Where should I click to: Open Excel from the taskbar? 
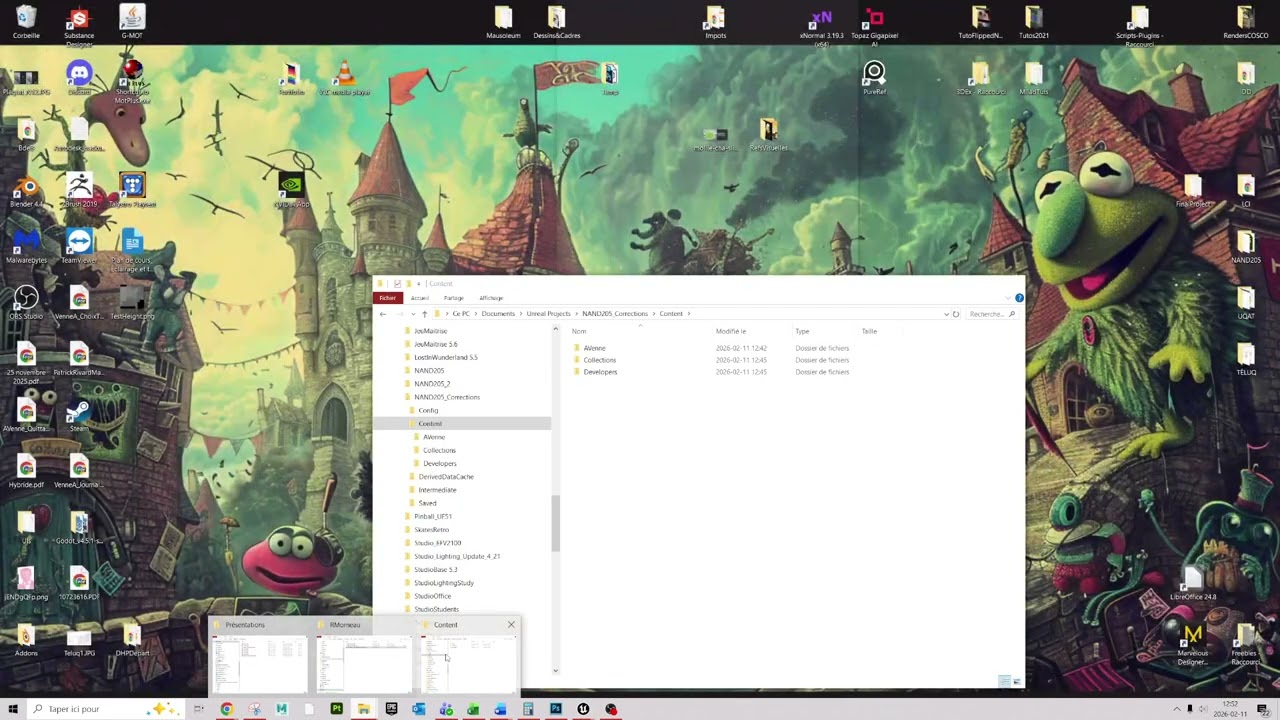pyautogui.click(x=473, y=709)
